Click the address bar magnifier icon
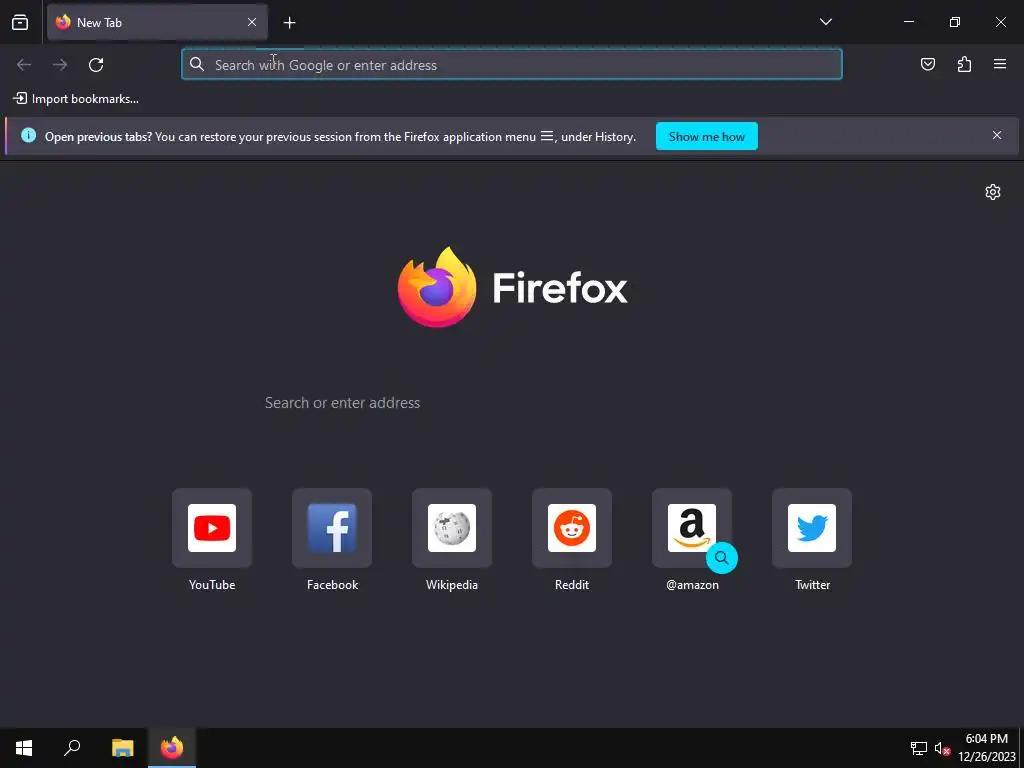Viewport: 1024px width, 768px height. [x=197, y=64]
